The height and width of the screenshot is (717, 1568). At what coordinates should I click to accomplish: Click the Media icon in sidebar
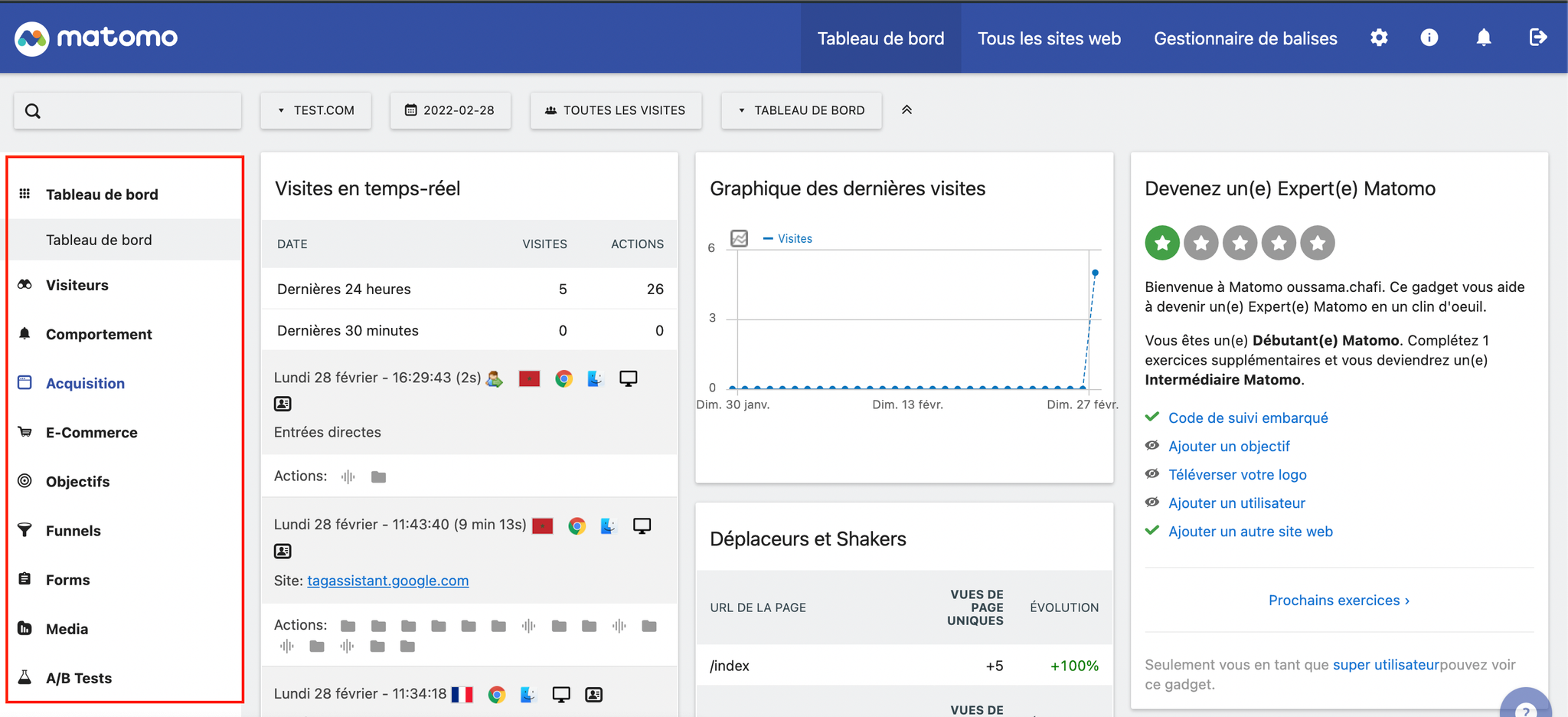(x=24, y=628)
